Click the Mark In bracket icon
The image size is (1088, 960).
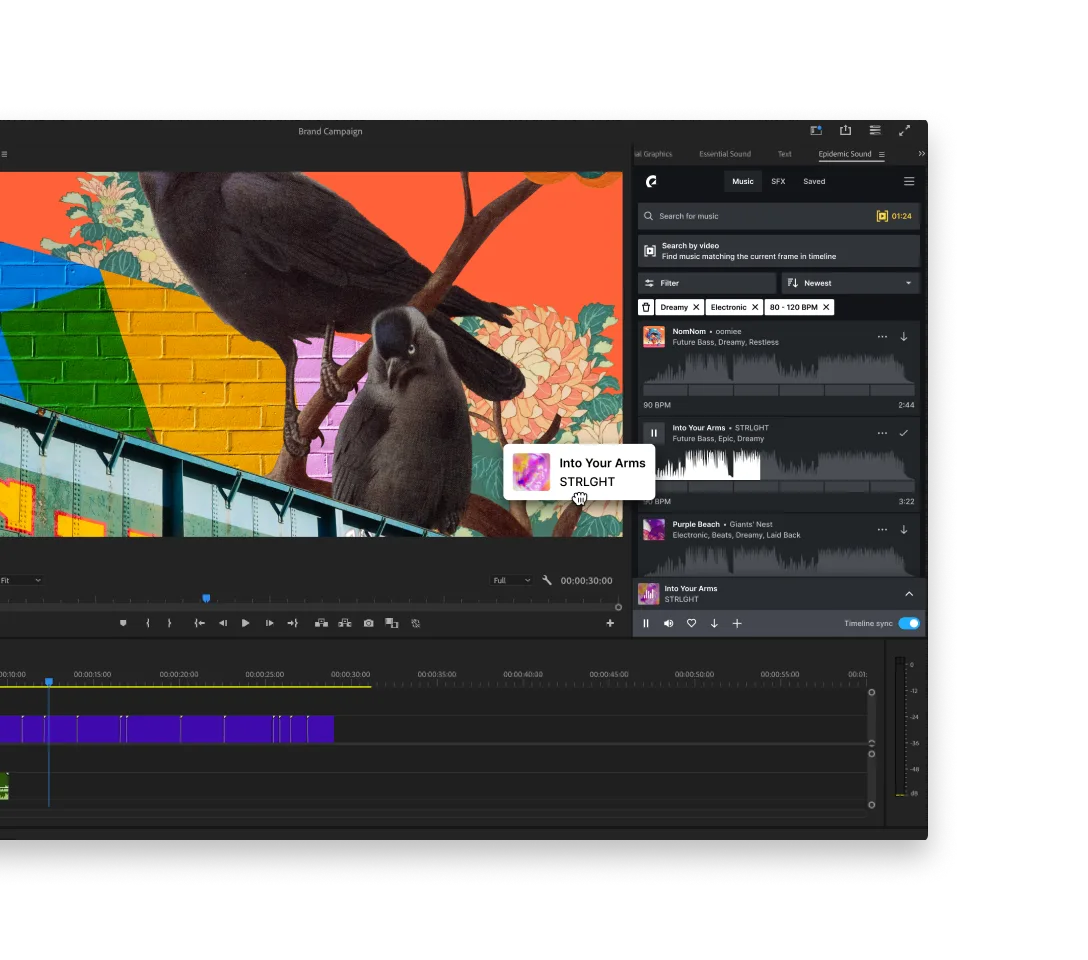(148, 623)
